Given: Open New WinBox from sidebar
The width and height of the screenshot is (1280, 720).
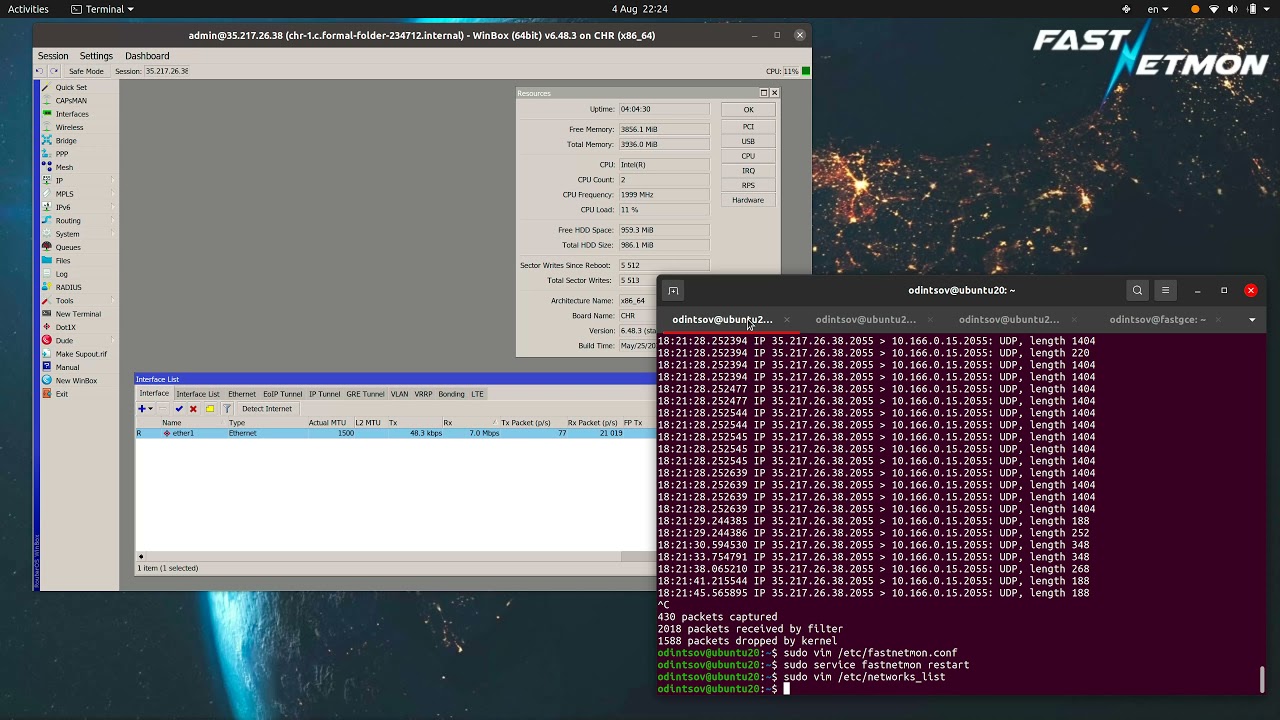Looking at the screenshot, I should click(76, 381).
